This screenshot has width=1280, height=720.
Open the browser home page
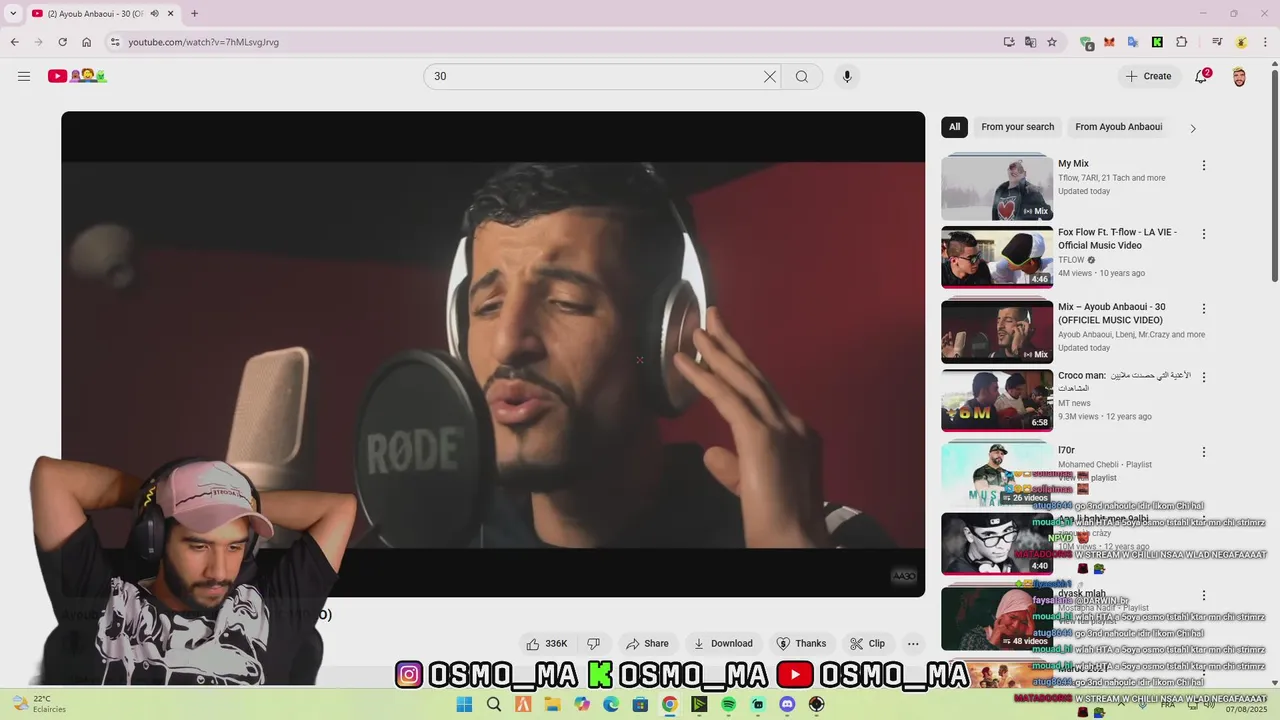pyautogui.click(x=87, y=42)
